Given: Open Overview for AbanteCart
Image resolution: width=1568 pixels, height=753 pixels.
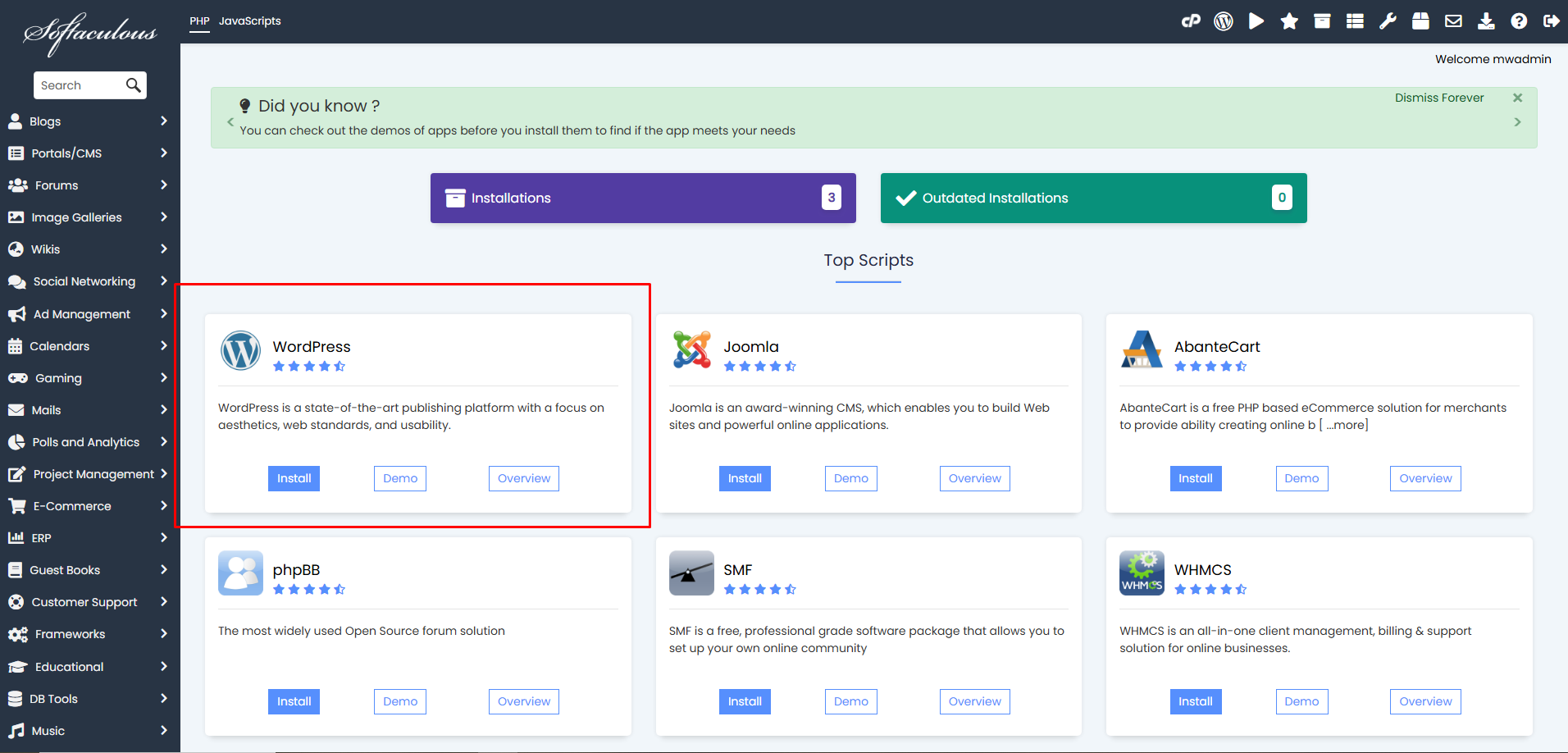Looking at the screenshot, I should 1425,478.
